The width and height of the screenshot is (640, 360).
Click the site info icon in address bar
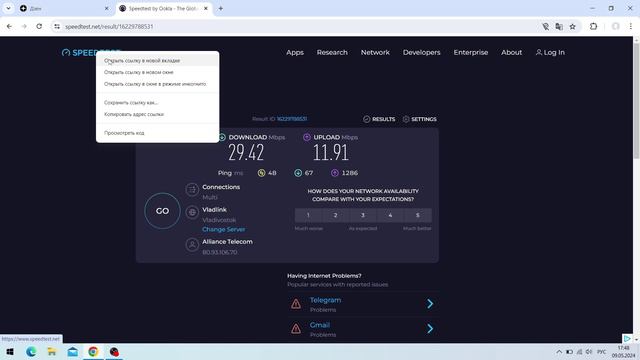tap(57, 26)
